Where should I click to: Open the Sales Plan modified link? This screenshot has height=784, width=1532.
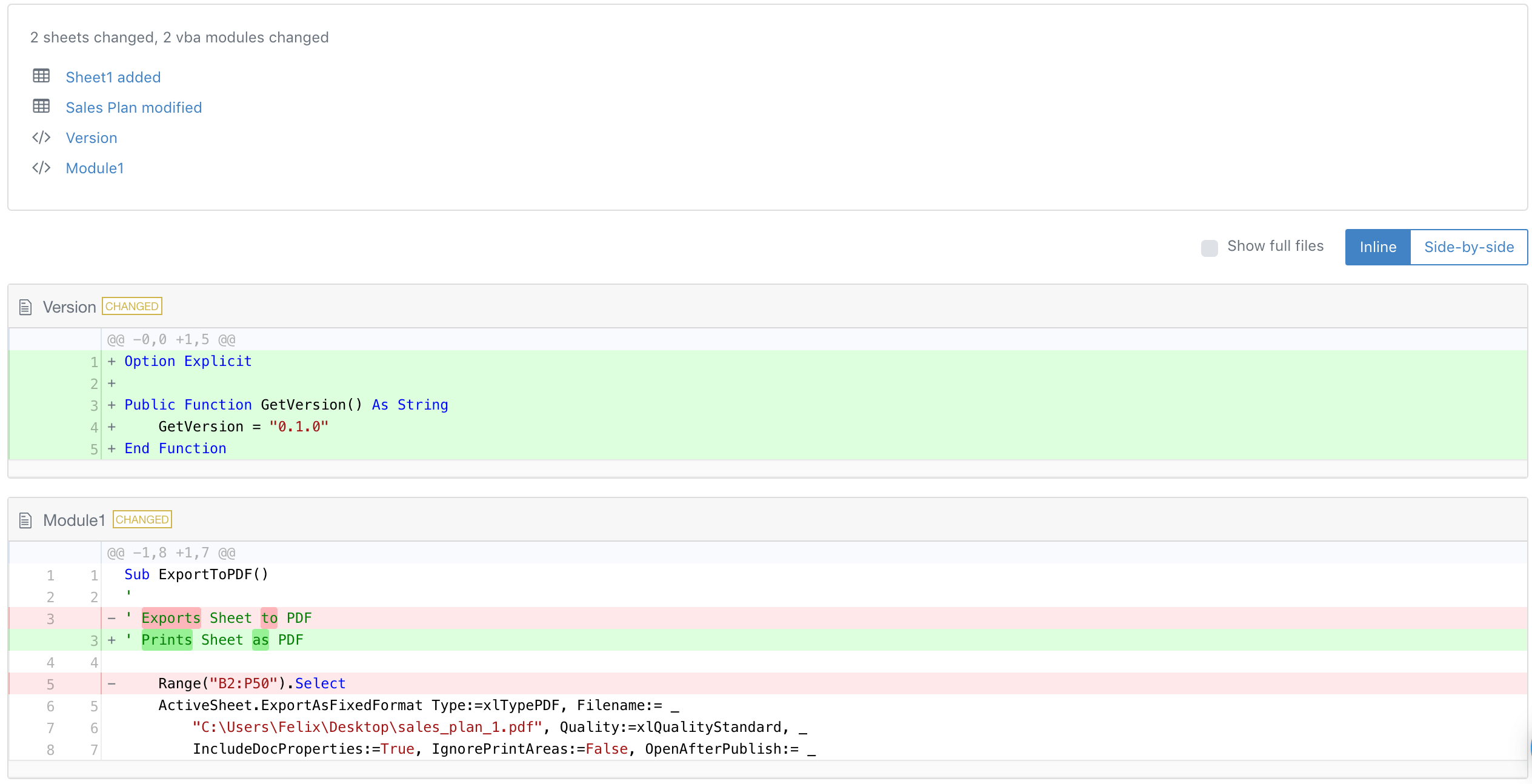[134, 108]
